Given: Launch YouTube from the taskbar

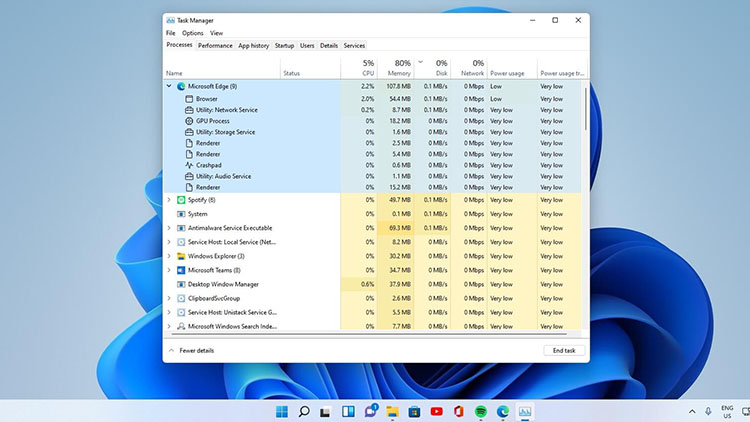Looking at the screenshot, I should click(x=436, y=411).
